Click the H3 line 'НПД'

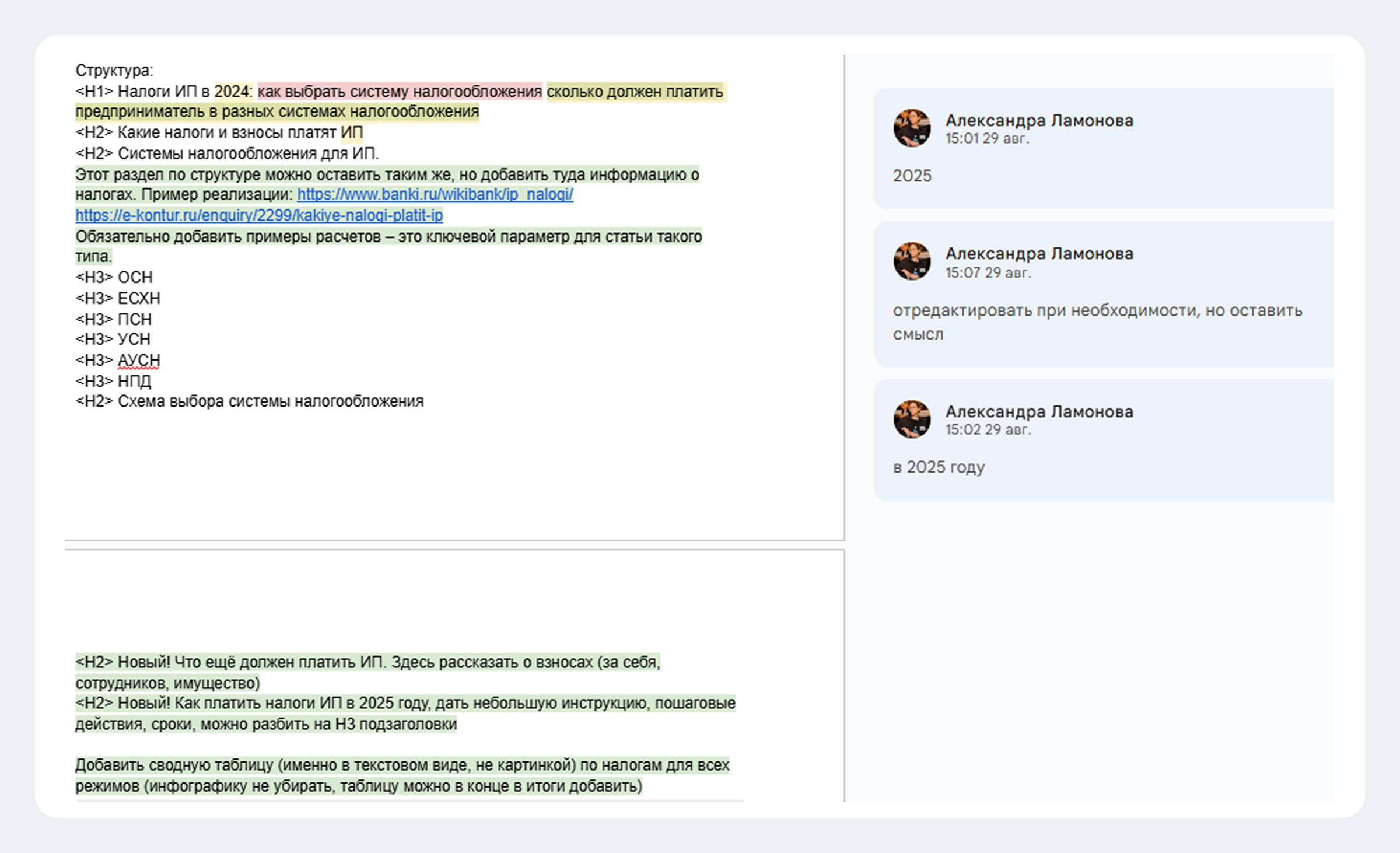[134, 381]
